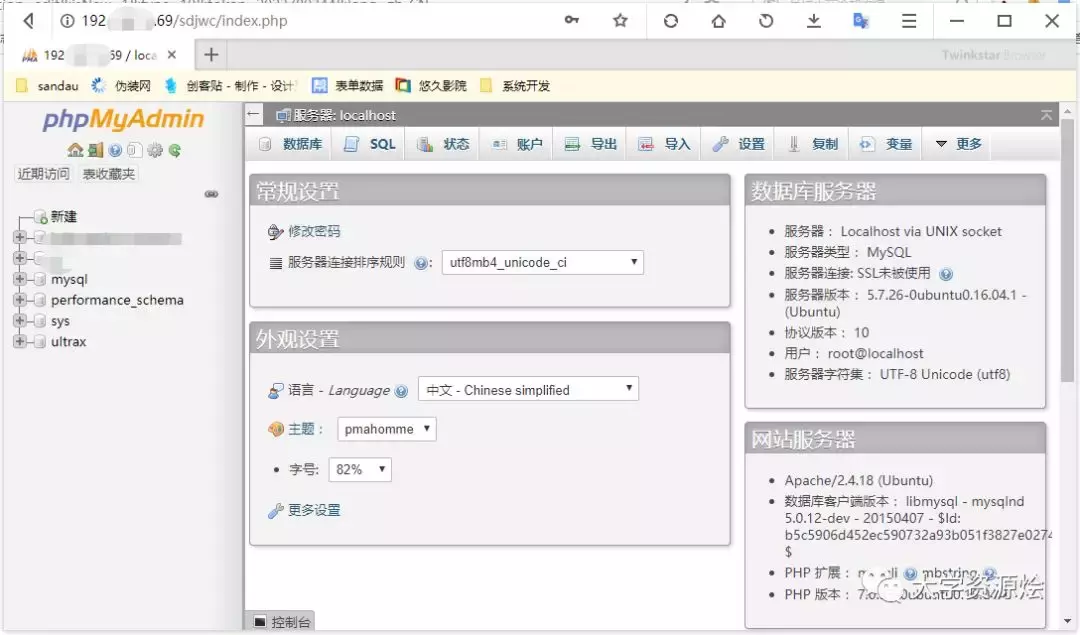The width and height of the screenshot is (1080, 635).
Task: Open the 更多 menu in top tabs
Action: point(958,144)
